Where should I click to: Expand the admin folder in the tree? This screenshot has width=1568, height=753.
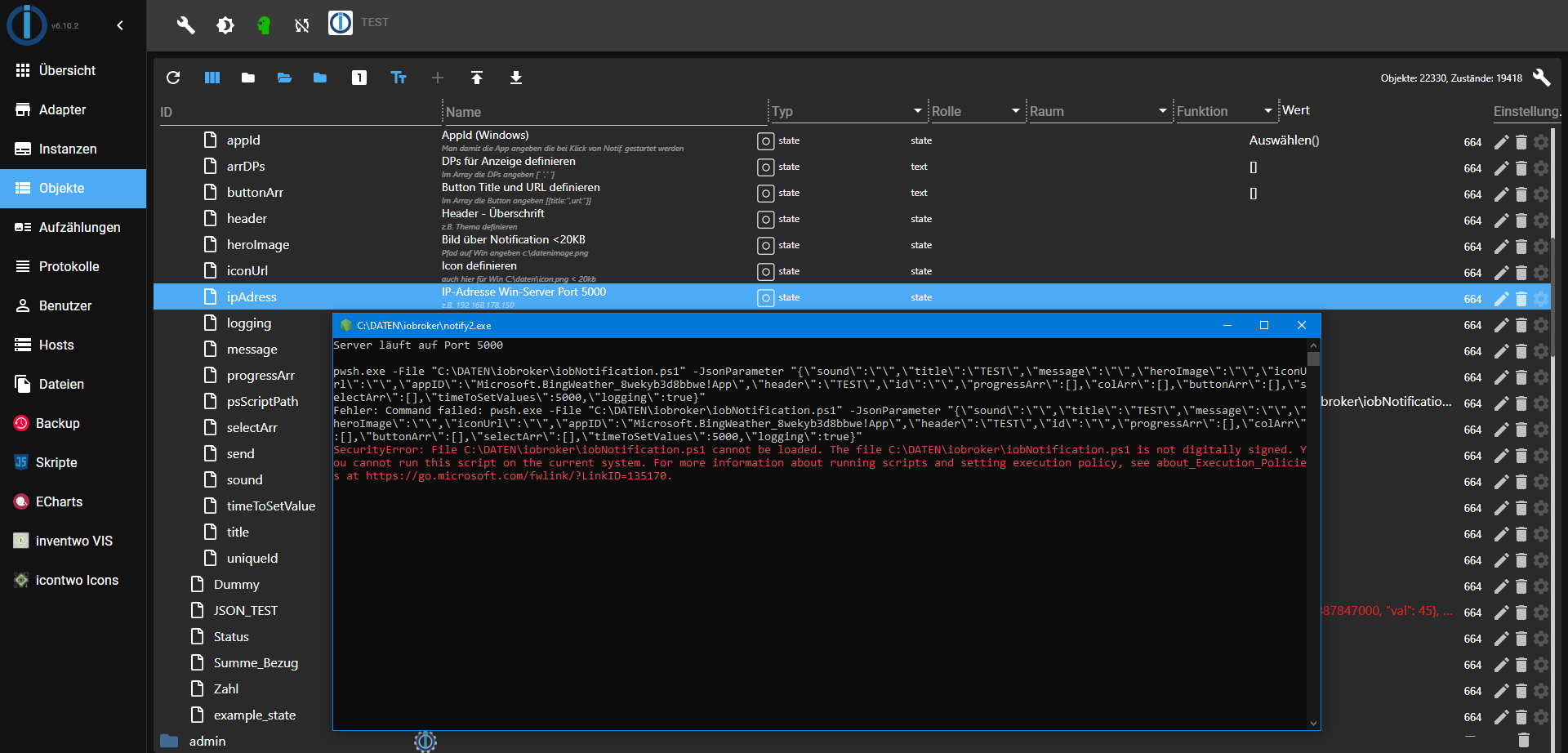pos(169,741)
